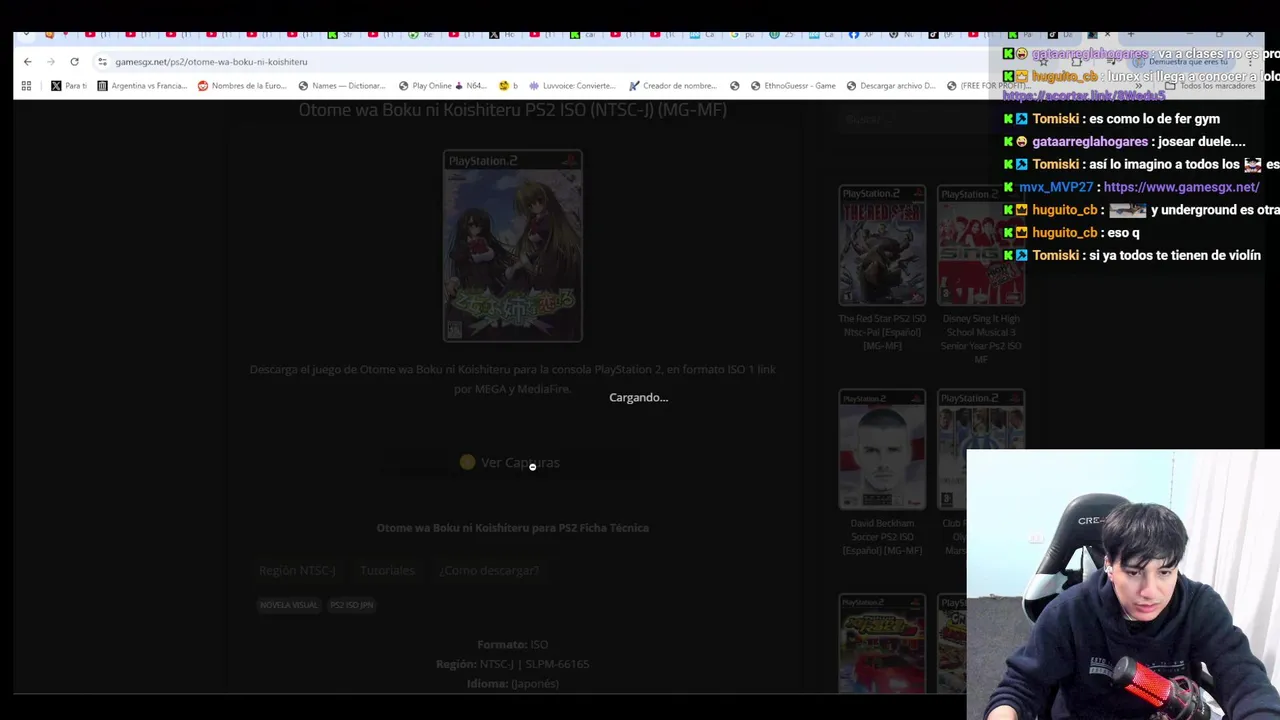Click the page title 'Otome wa Boku ni Koishiteru PS2 ISO'
Image resolution: width=1280 pixels, height=720 pixels.
coord(512,110)
